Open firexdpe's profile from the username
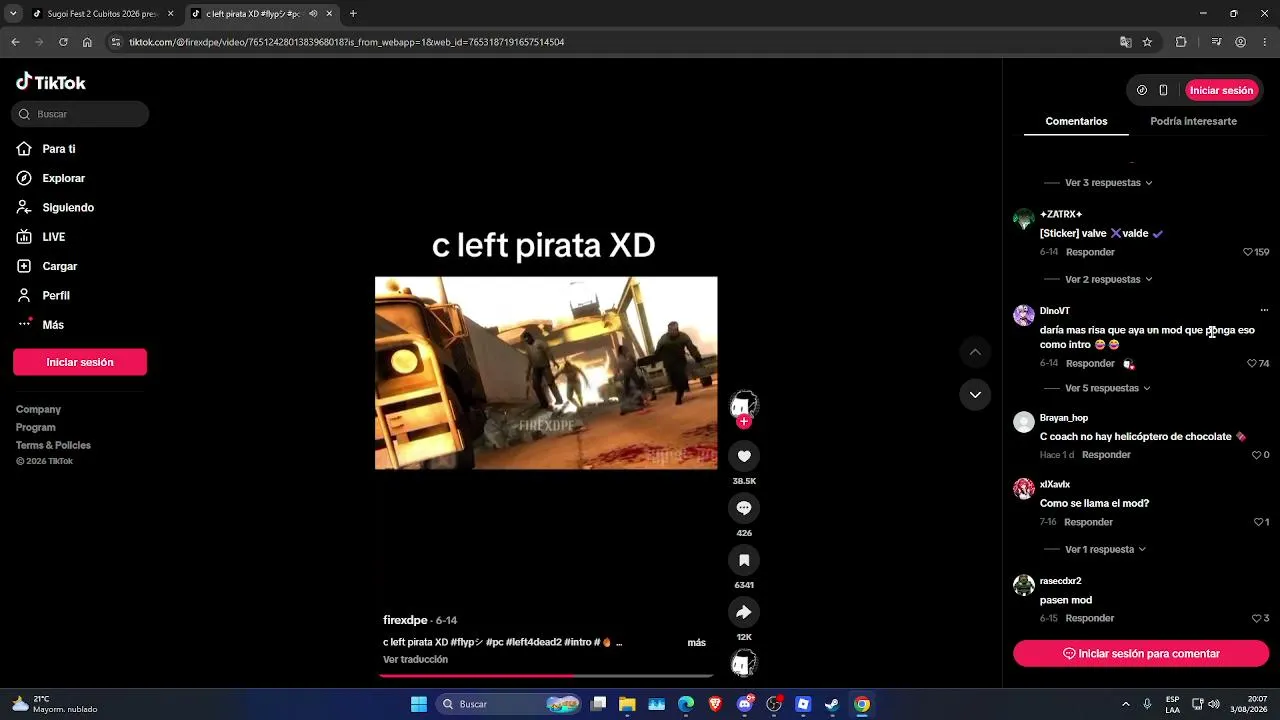Viewport: 1280px width, 720px height. pos(405,620)
